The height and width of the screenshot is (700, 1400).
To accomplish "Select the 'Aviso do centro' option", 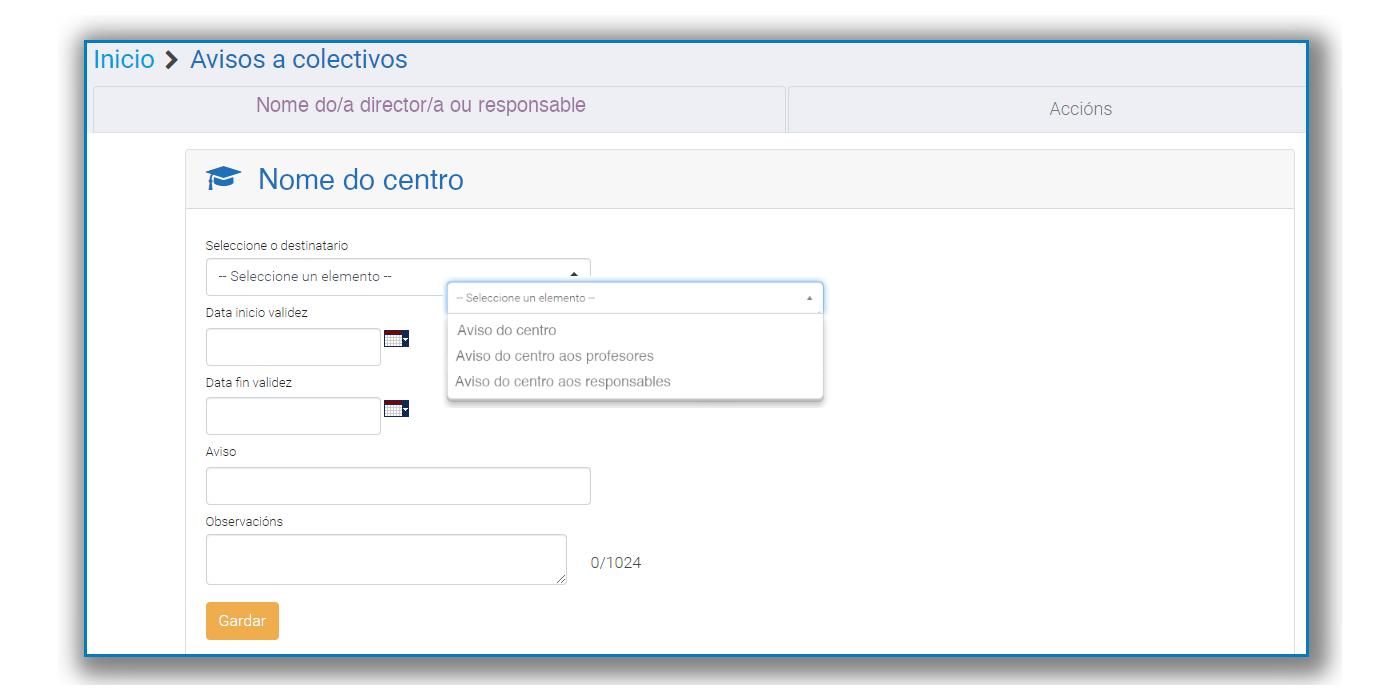I will (507, 330).
